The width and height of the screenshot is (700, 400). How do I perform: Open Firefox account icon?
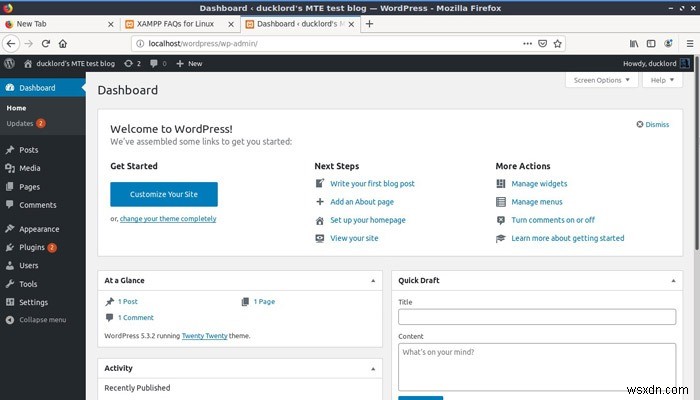point(668,43)
